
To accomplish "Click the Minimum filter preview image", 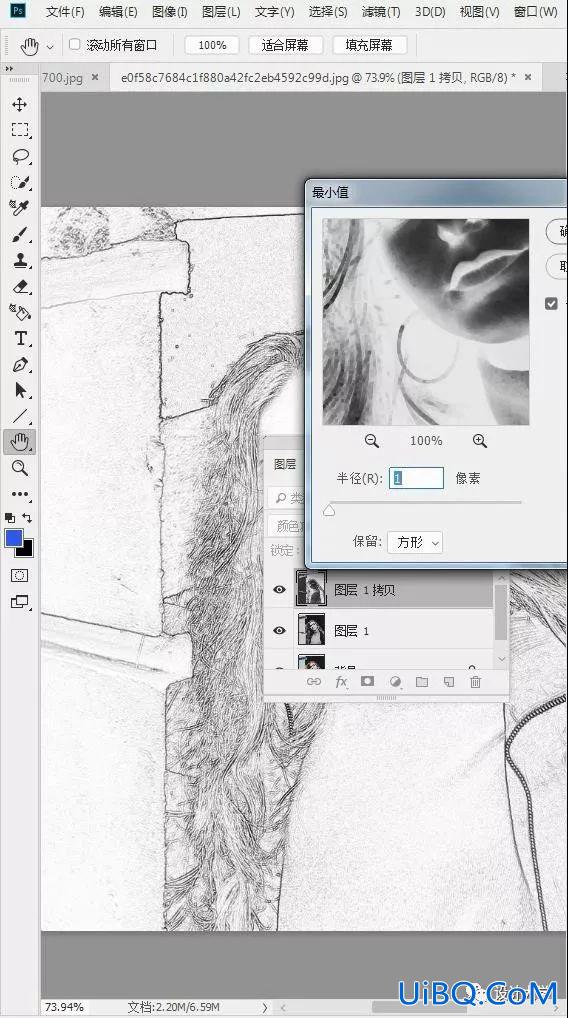I will pyautogui.click(x=426, y=322).
